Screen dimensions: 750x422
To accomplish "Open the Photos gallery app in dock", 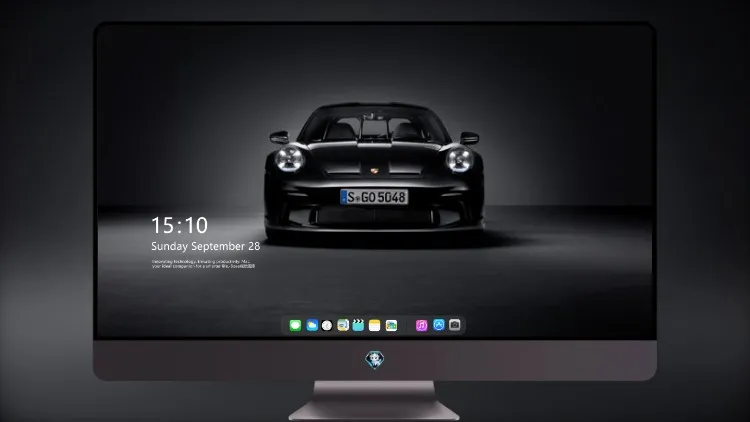I will pyautogui.click(x=391, y=325).
